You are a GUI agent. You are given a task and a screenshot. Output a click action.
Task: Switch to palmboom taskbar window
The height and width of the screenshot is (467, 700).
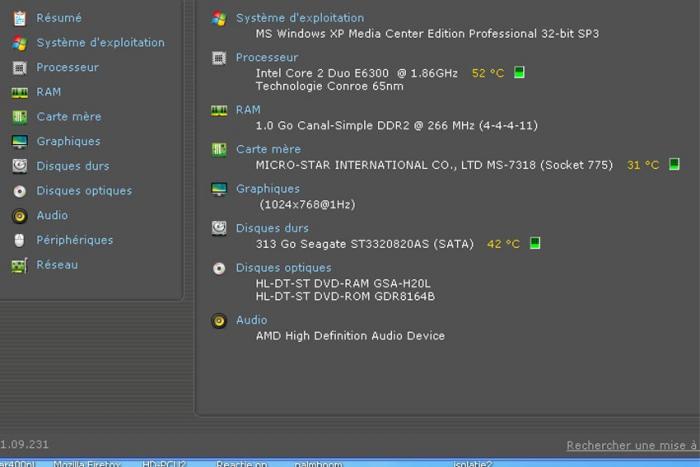click(x=318, y=464)
